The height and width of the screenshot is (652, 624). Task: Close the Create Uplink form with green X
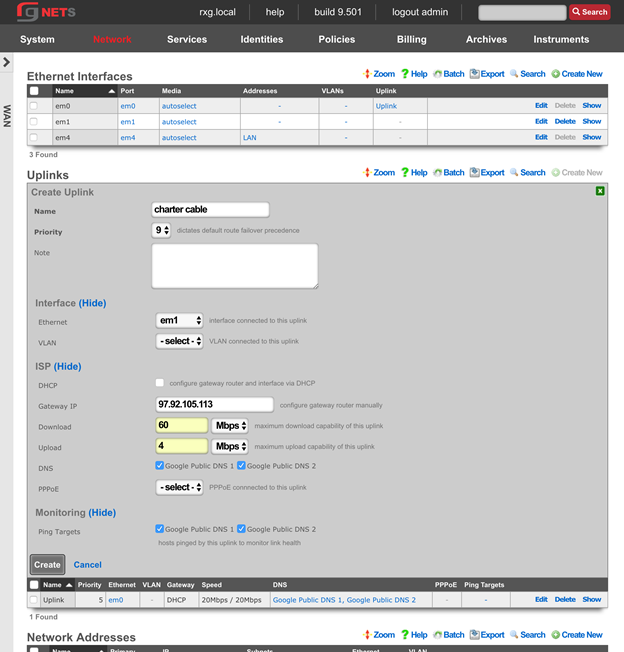[600, 190]
